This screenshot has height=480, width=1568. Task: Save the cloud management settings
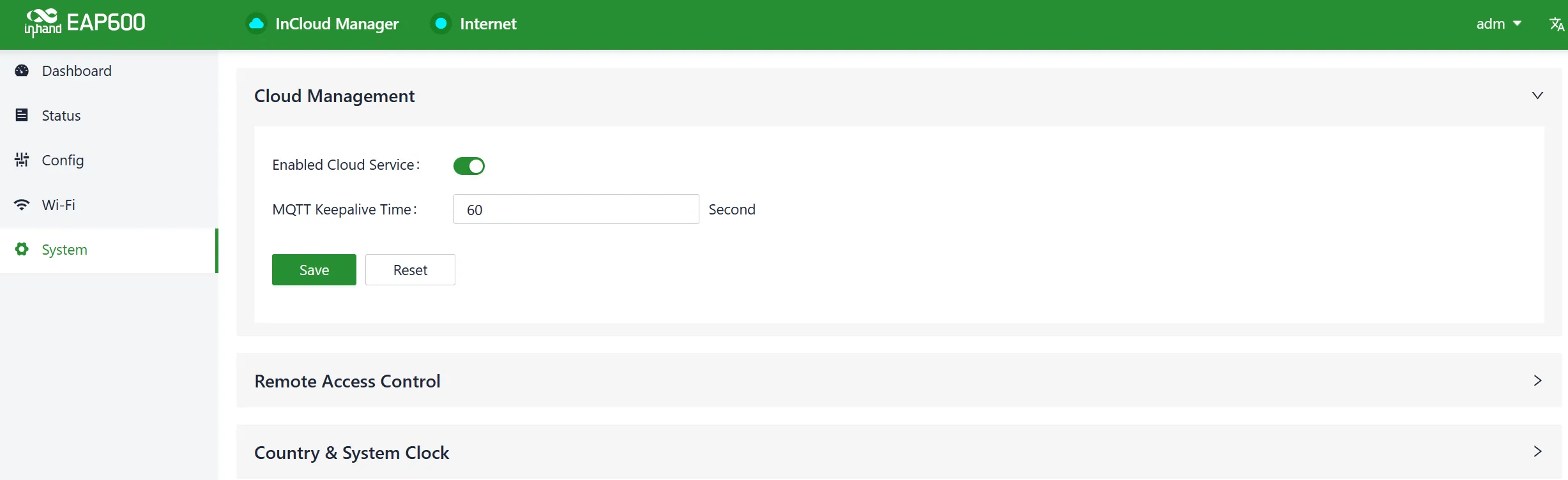(314, 270)
